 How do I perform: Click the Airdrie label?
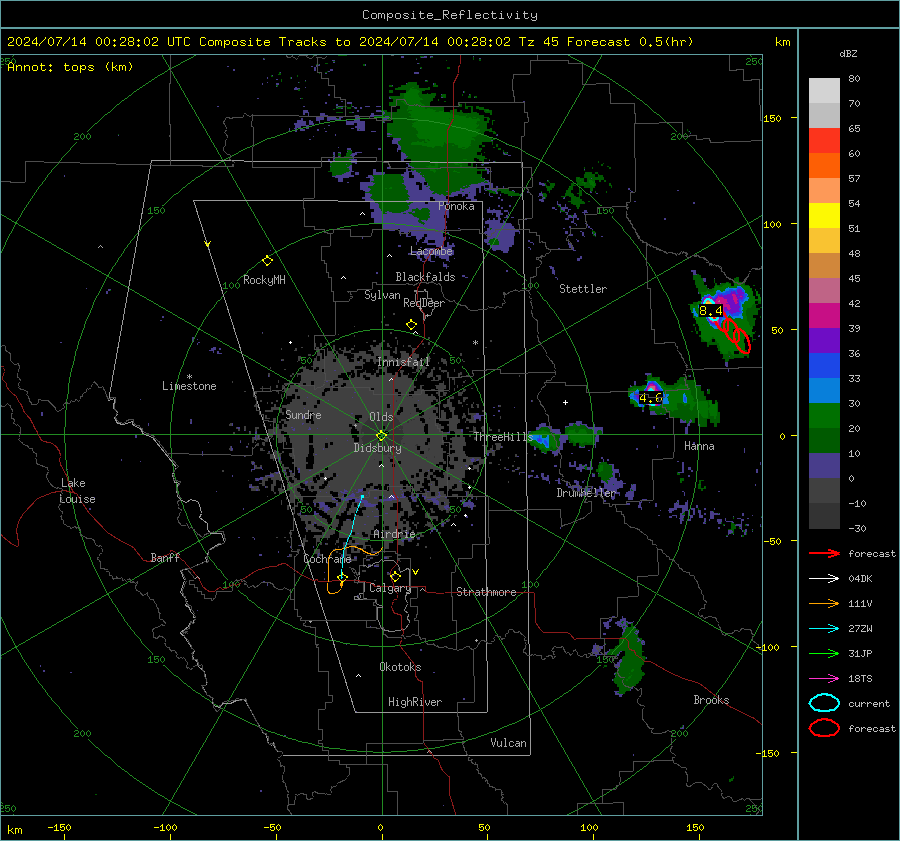click(x=394, y=534)
